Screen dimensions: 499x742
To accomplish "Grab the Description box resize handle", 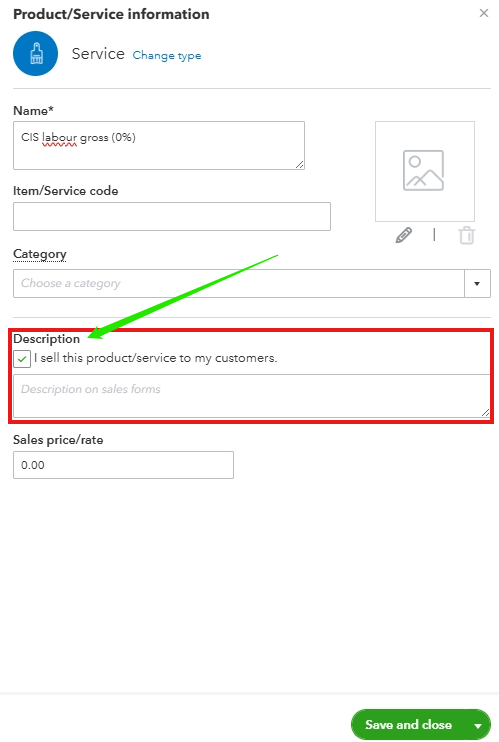I will pyautogui.click(x=485, y=413).
